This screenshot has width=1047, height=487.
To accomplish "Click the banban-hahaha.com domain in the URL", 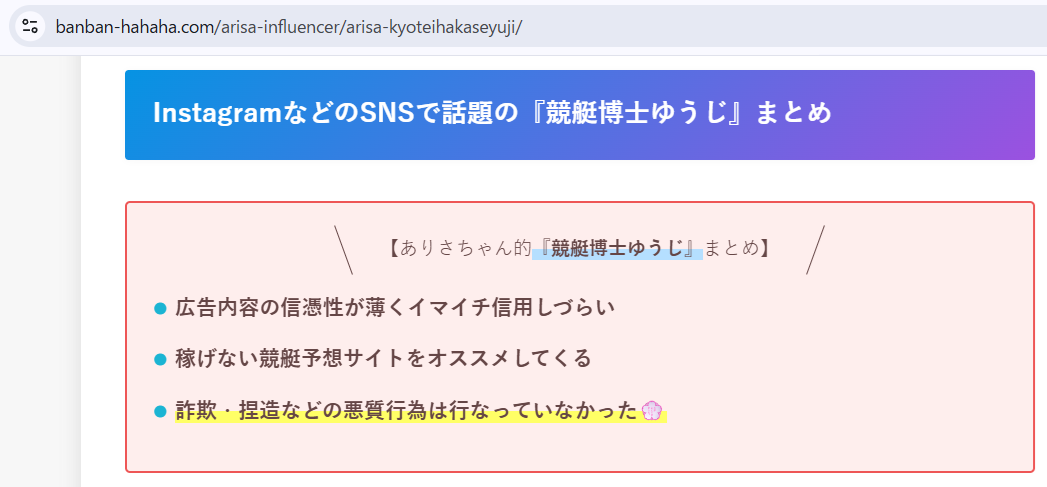I will pyautogui.click(x=134, y=26).
